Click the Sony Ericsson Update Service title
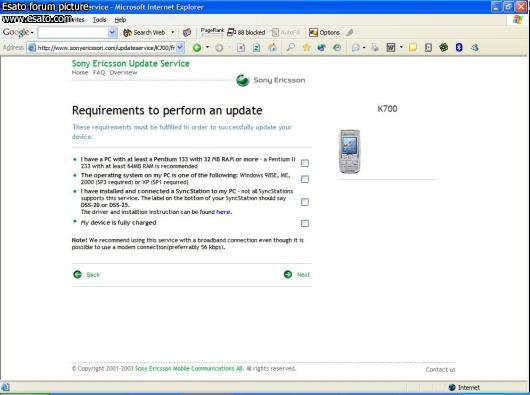The height and width of the screenshot is (395, 530). tap(130, 63)
